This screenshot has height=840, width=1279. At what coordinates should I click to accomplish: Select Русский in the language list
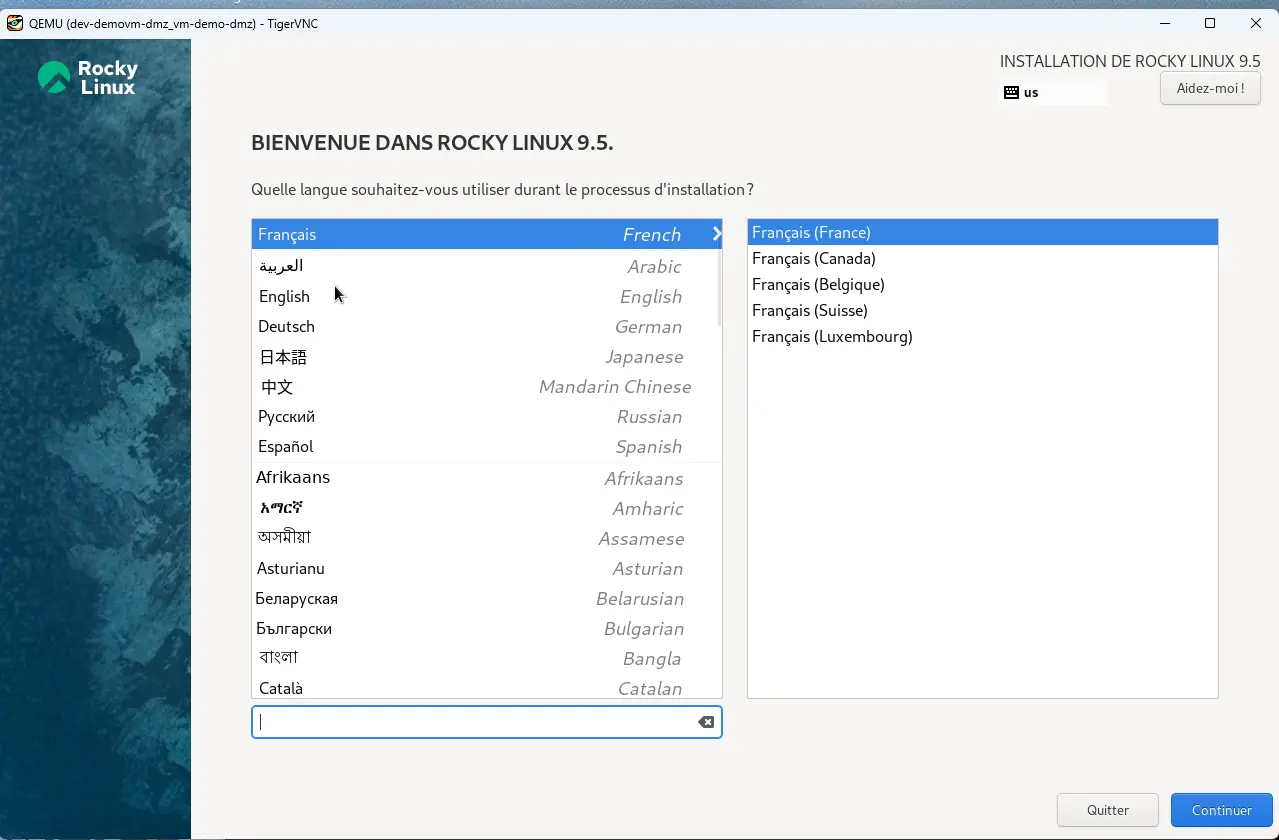[x=287, y=416]
